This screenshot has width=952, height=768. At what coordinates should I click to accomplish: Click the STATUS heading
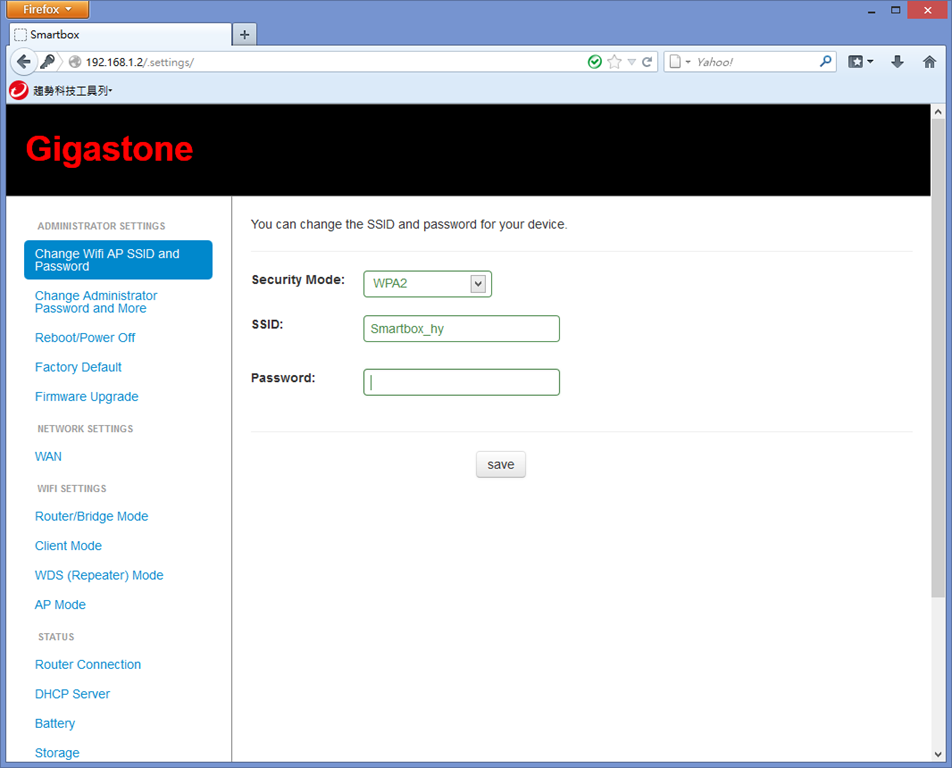pos(56,637)
